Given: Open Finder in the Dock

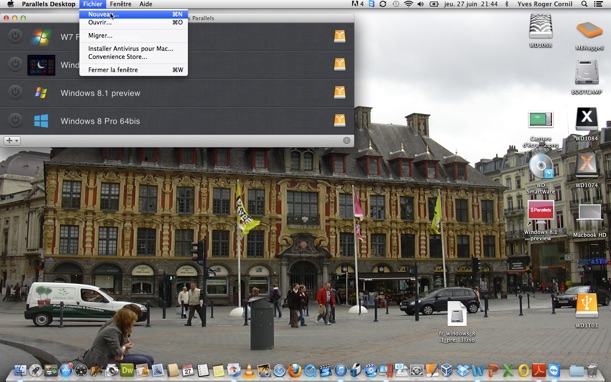Looking at the screenshot, I should pyautogui.click(x=20, y=370).
